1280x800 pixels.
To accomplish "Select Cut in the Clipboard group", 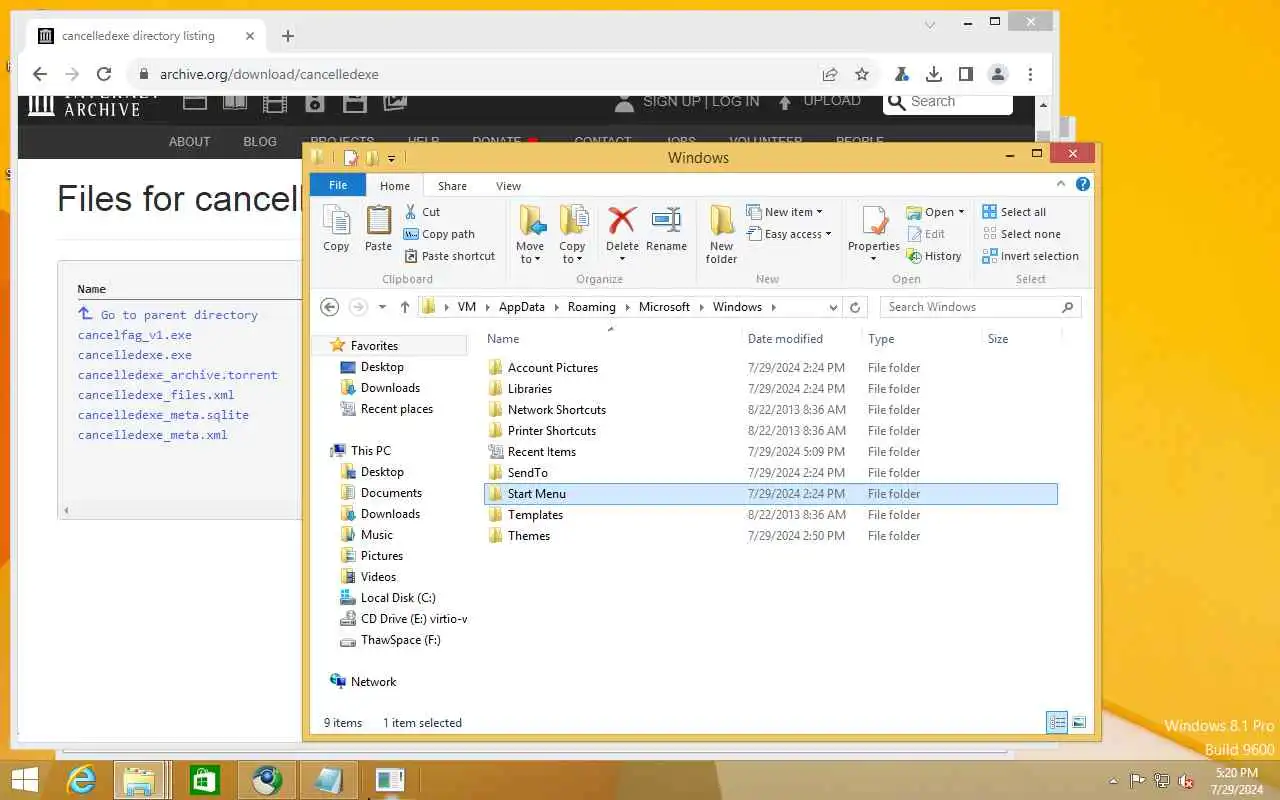I will point(421,212).
